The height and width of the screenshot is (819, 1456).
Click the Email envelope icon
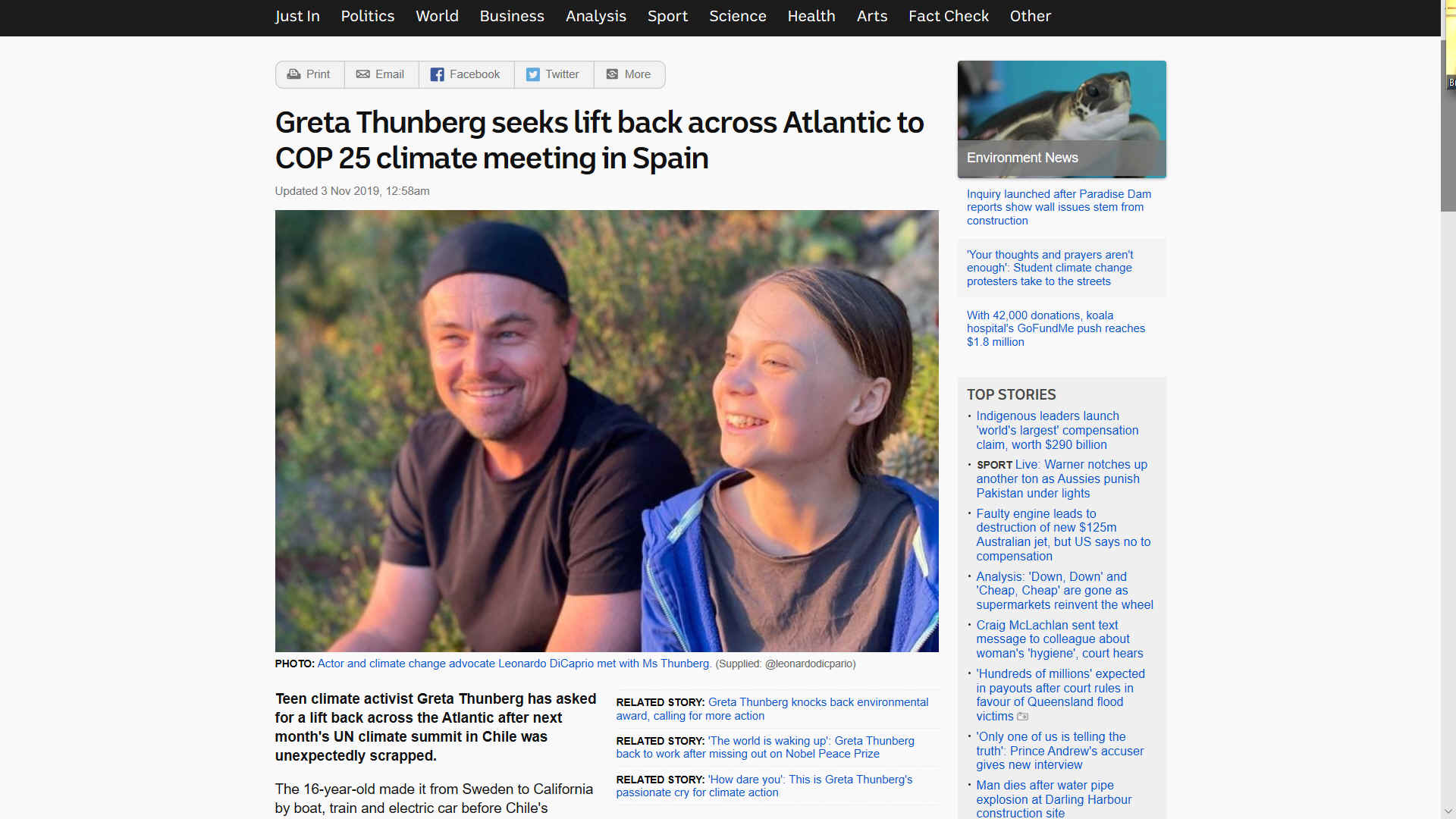363,74
